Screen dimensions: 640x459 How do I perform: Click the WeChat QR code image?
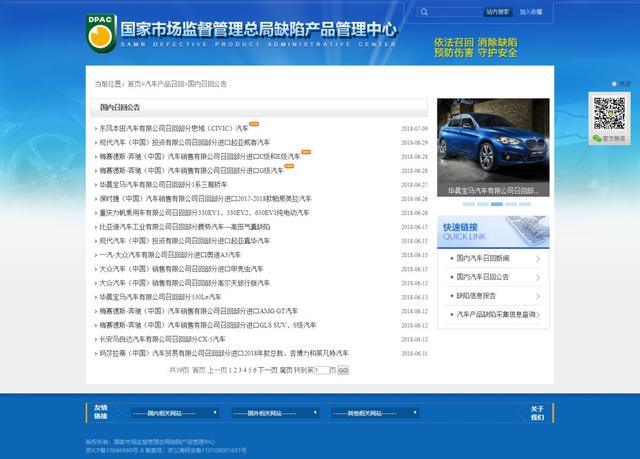(609, 113)
